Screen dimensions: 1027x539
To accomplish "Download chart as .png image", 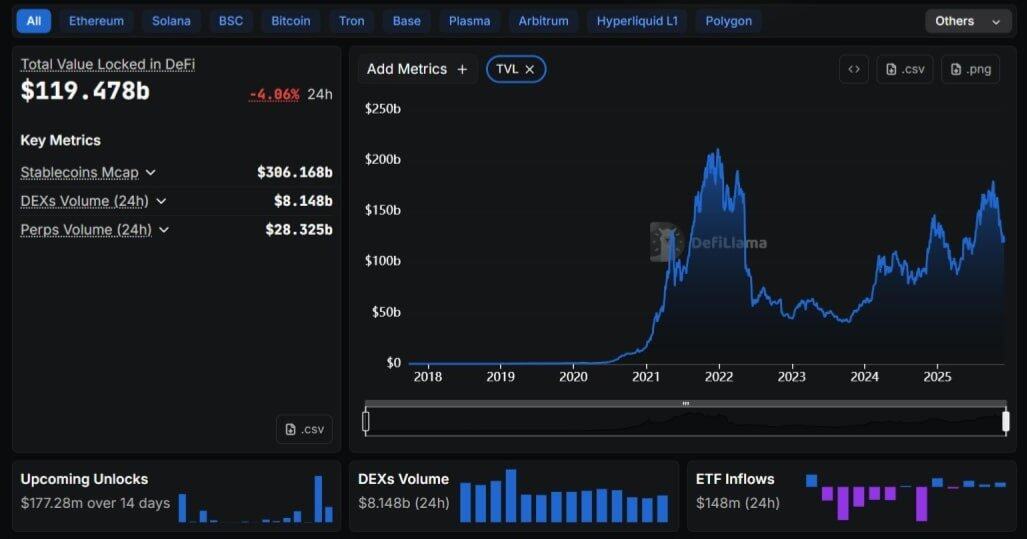I will tap(970, 69).
